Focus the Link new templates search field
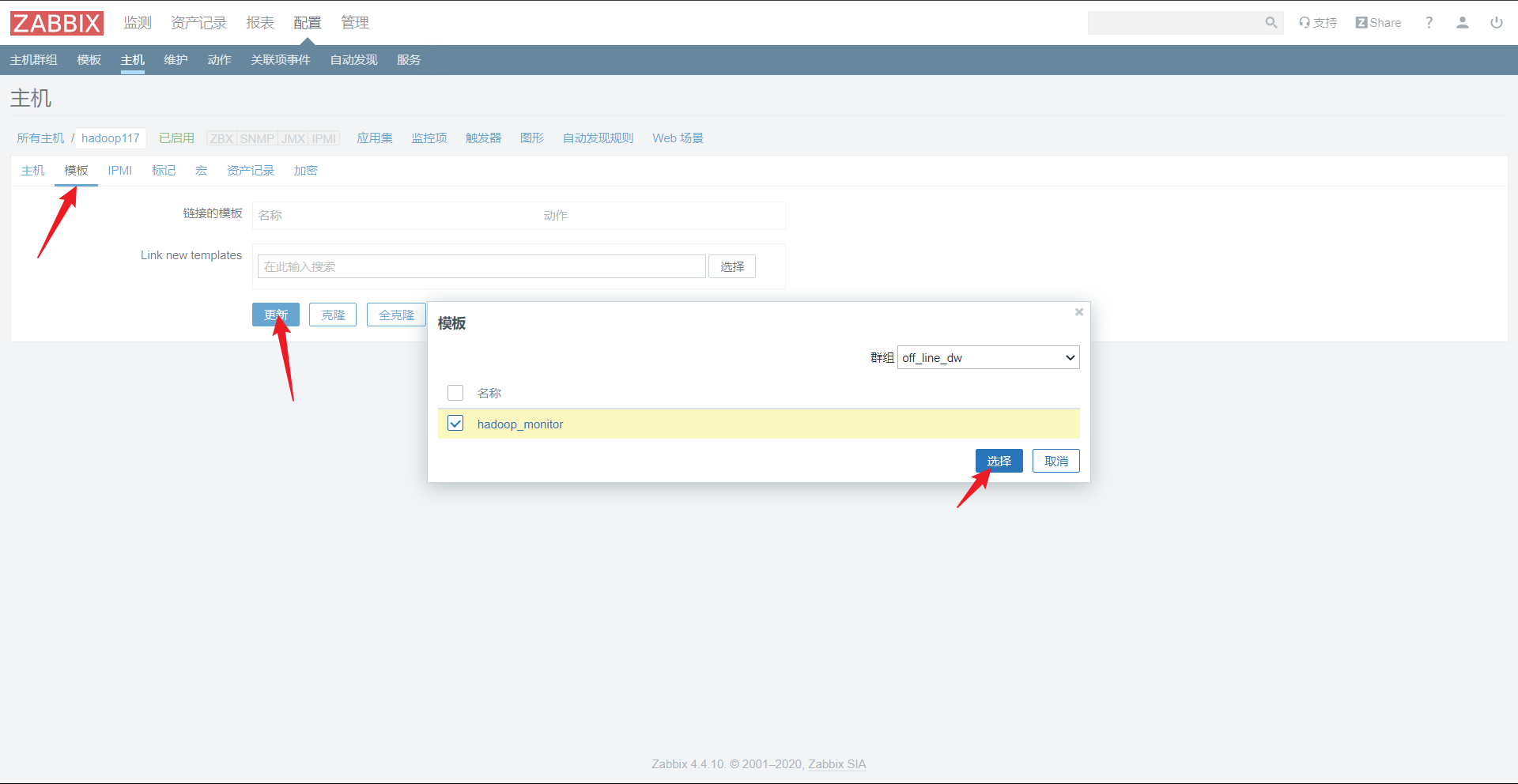Screen dimensions: 1518x784 481,266
